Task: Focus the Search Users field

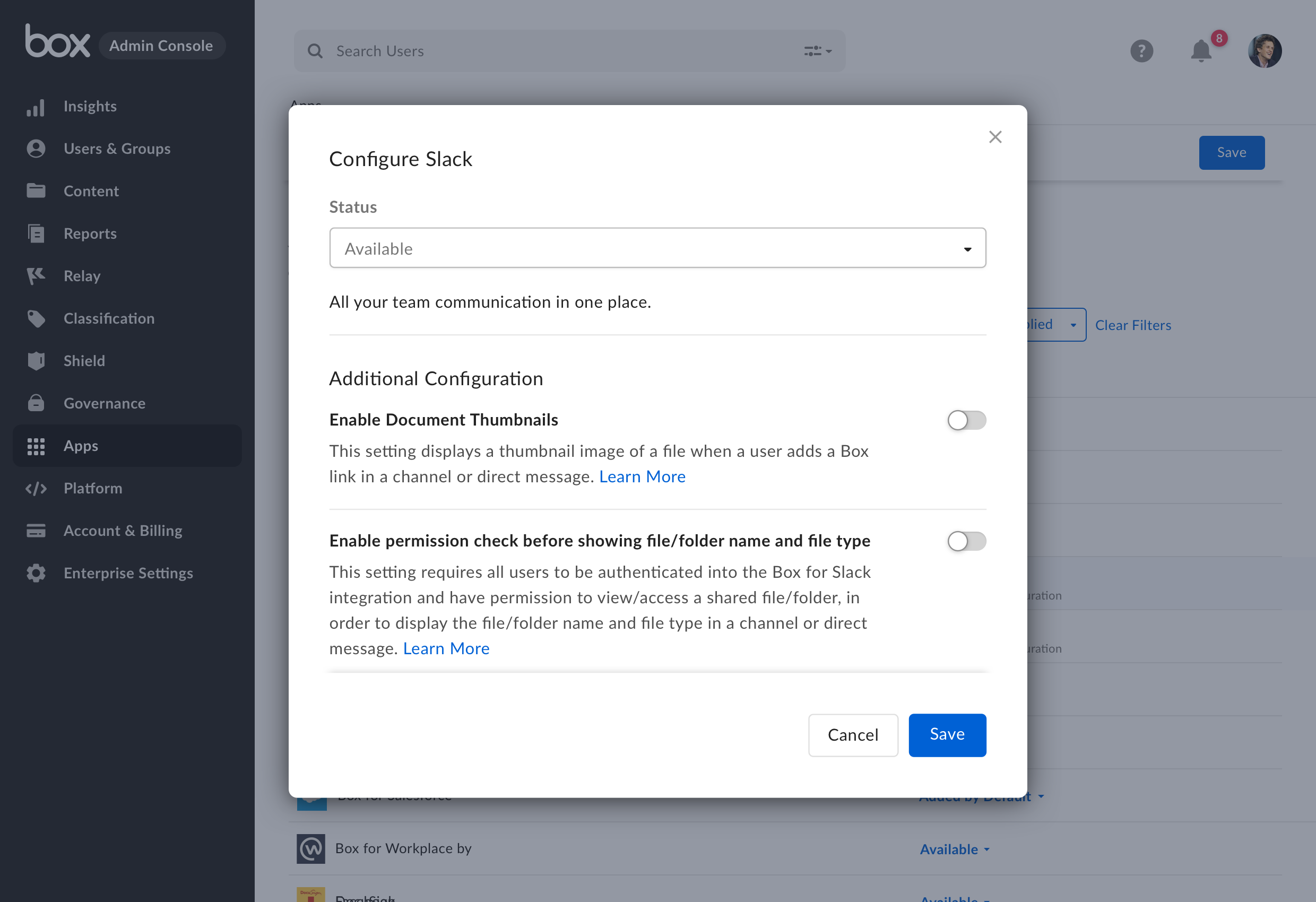Action: tap(570, 51)
